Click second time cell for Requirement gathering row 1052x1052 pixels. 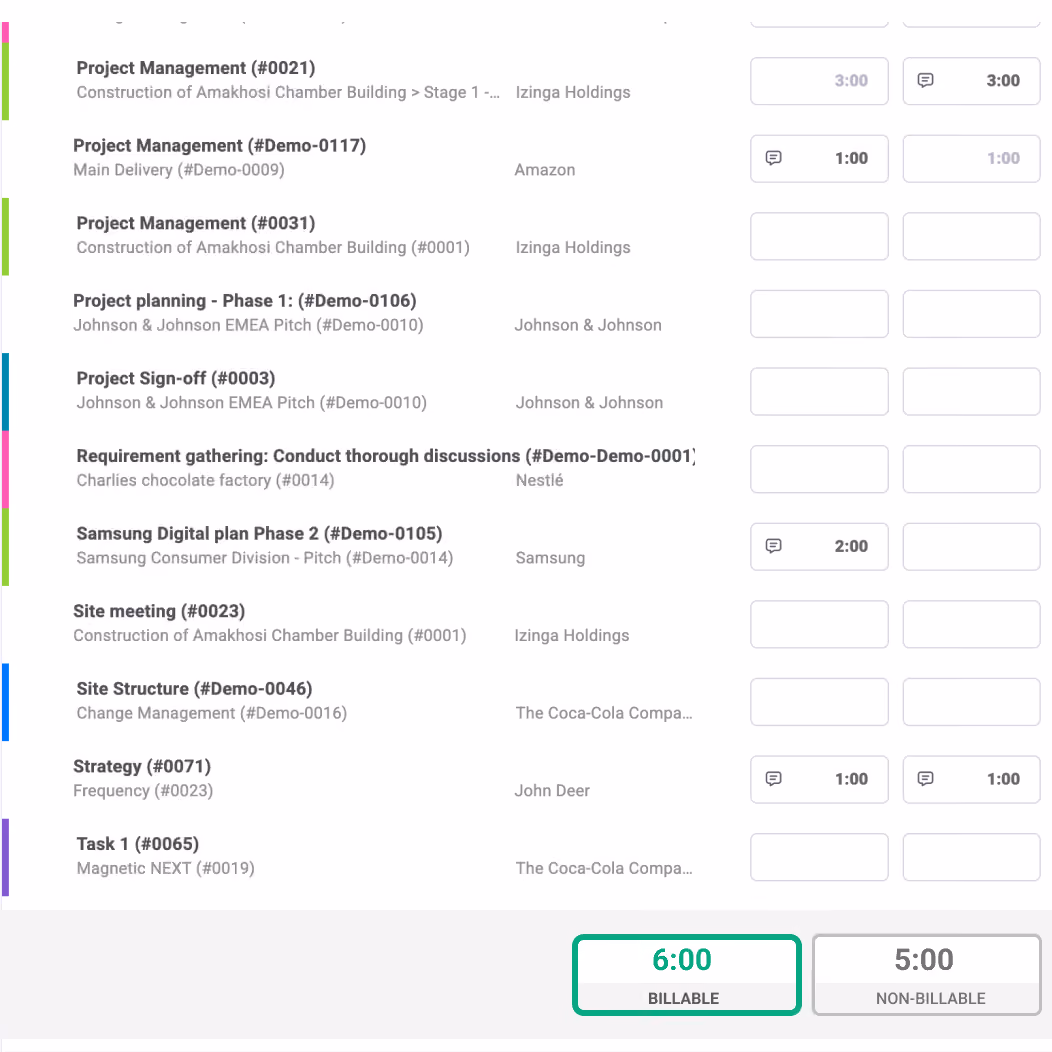point(971,469)
